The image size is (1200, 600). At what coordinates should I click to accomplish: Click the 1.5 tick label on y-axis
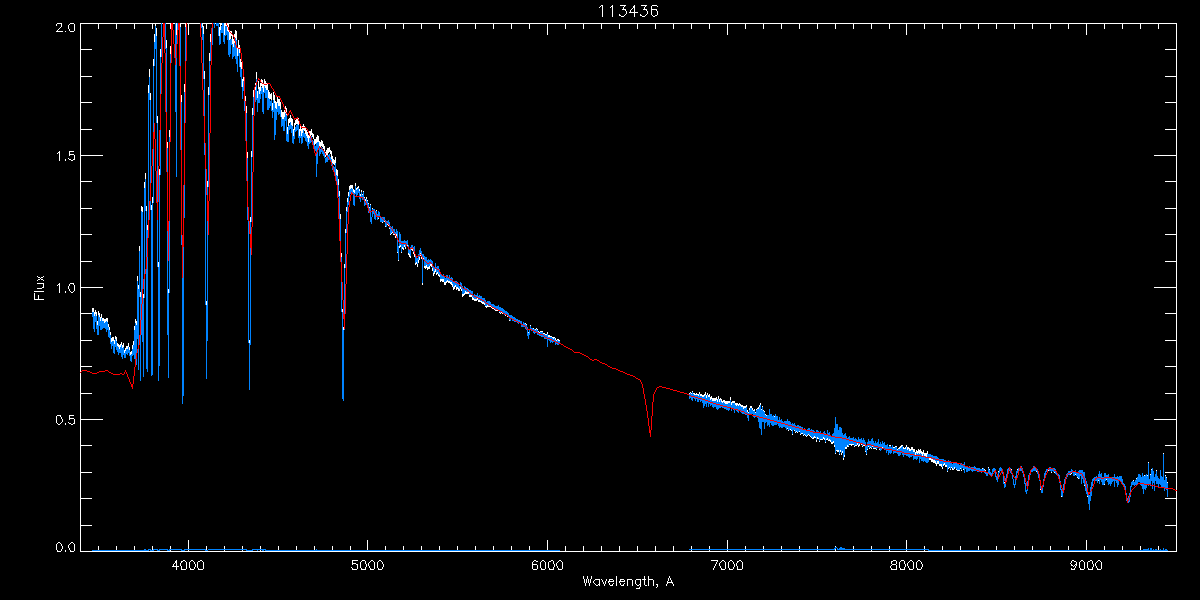point(65,157)
